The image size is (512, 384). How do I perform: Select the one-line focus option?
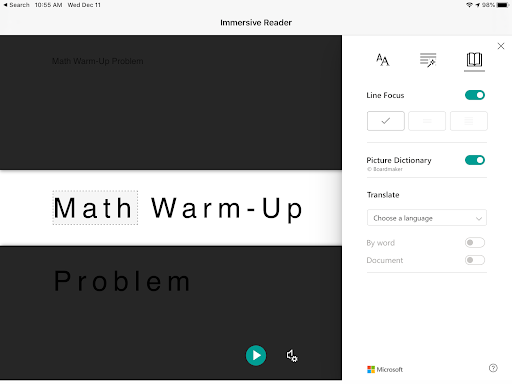click(386, 121)
